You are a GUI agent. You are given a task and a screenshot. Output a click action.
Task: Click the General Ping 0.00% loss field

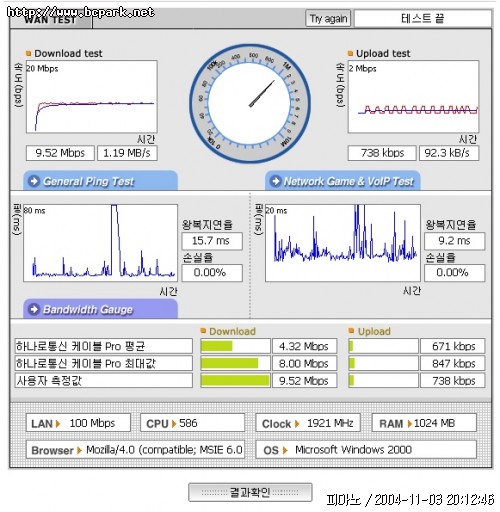tap(212, 273)
